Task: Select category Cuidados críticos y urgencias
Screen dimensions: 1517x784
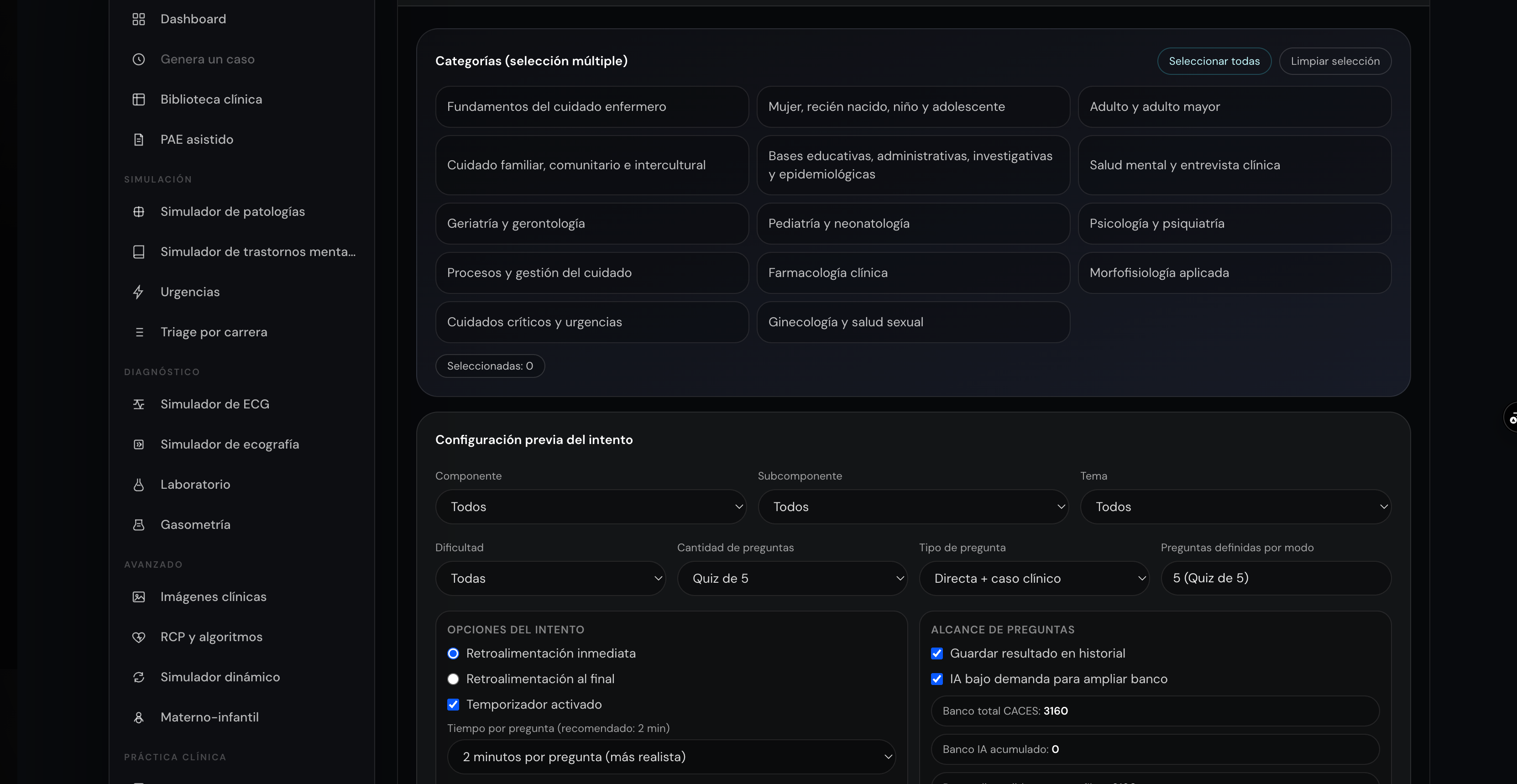Action: coord(592,322)
